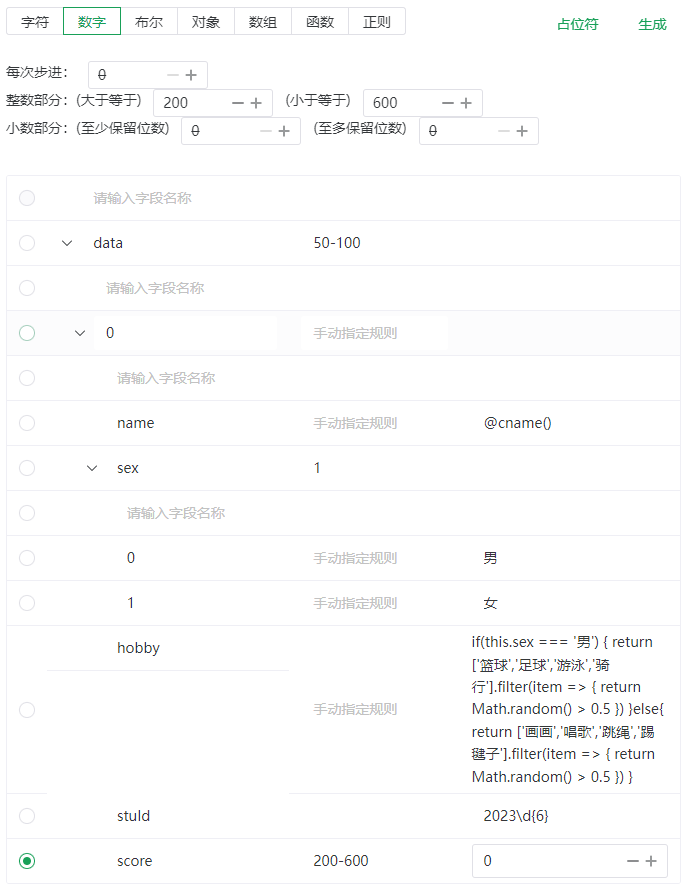Image resolution: width=688 pixels, height=891 pixels.
Task: Decrease the 大于等于 minimum value 200
Action: coord(238,103)
